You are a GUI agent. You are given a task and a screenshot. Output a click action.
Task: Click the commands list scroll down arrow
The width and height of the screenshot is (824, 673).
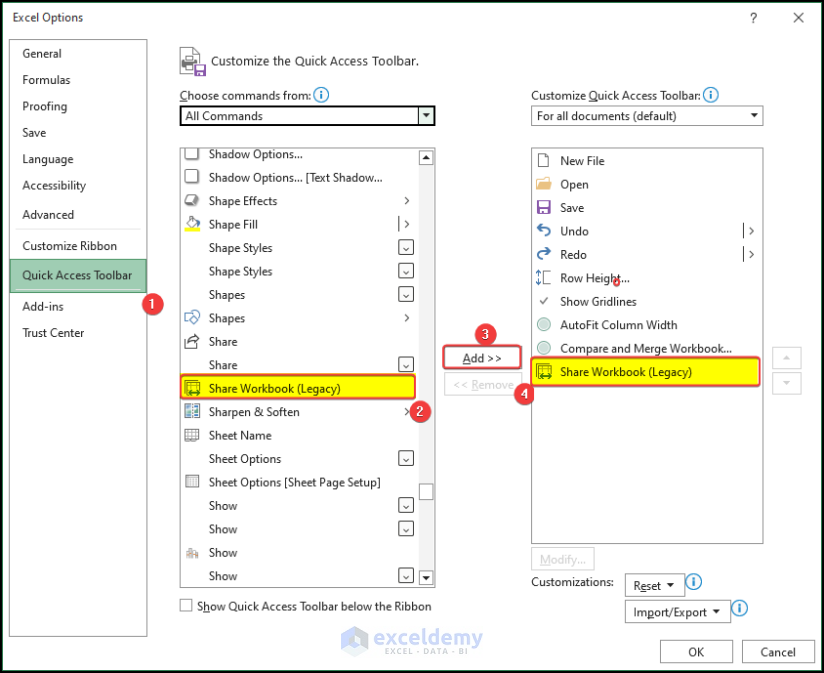click(x=426, y=577)
